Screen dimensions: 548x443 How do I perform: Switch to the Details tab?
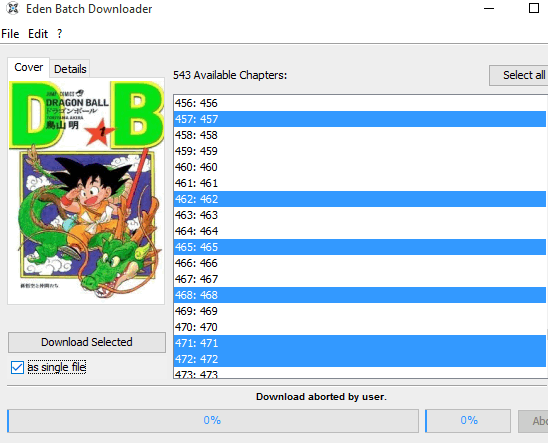(x=70, y=69)
